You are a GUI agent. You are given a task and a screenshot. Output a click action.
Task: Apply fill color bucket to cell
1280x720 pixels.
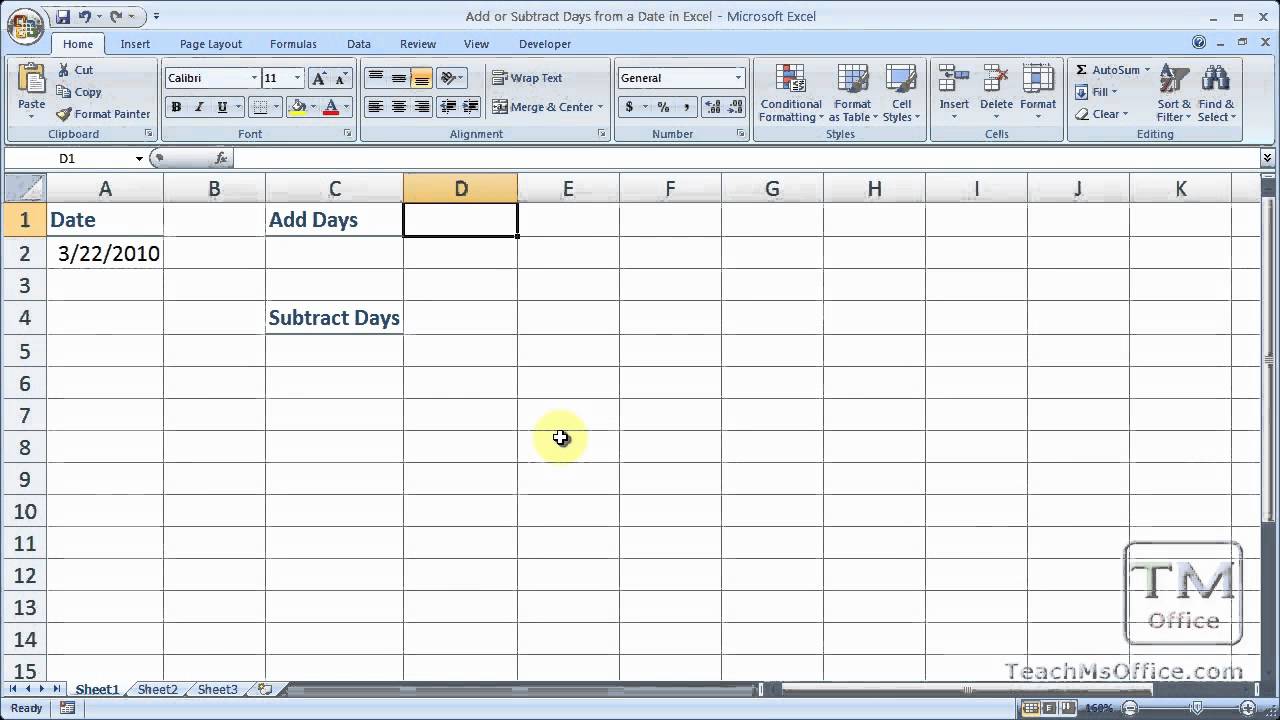(x=297, y=107)
